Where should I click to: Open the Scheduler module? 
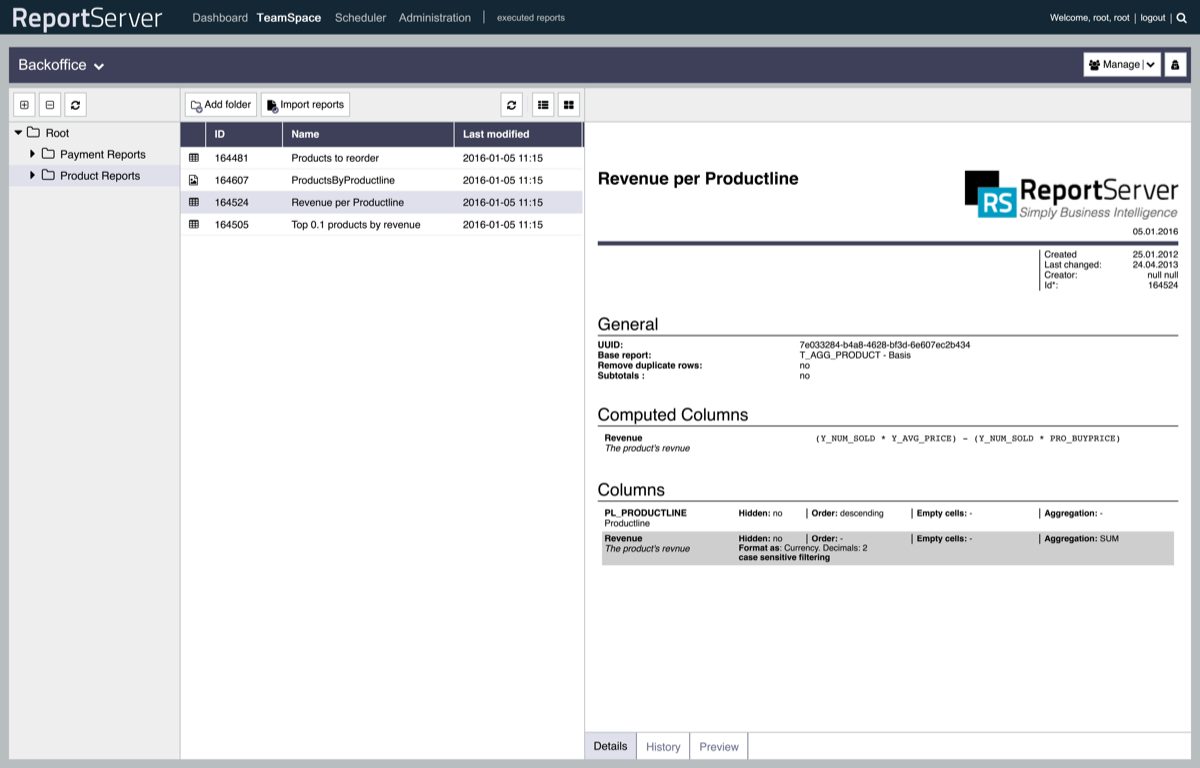[360, 18]
